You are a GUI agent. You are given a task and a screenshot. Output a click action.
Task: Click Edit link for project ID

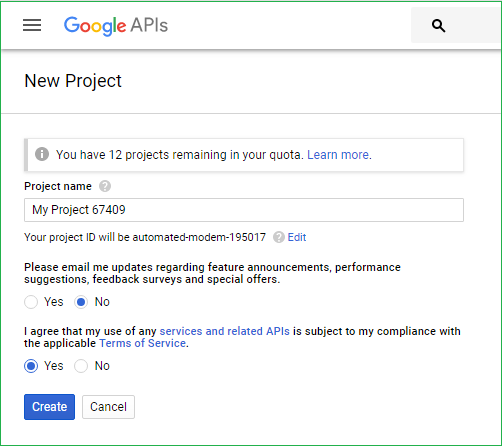(x=297, y=237)
